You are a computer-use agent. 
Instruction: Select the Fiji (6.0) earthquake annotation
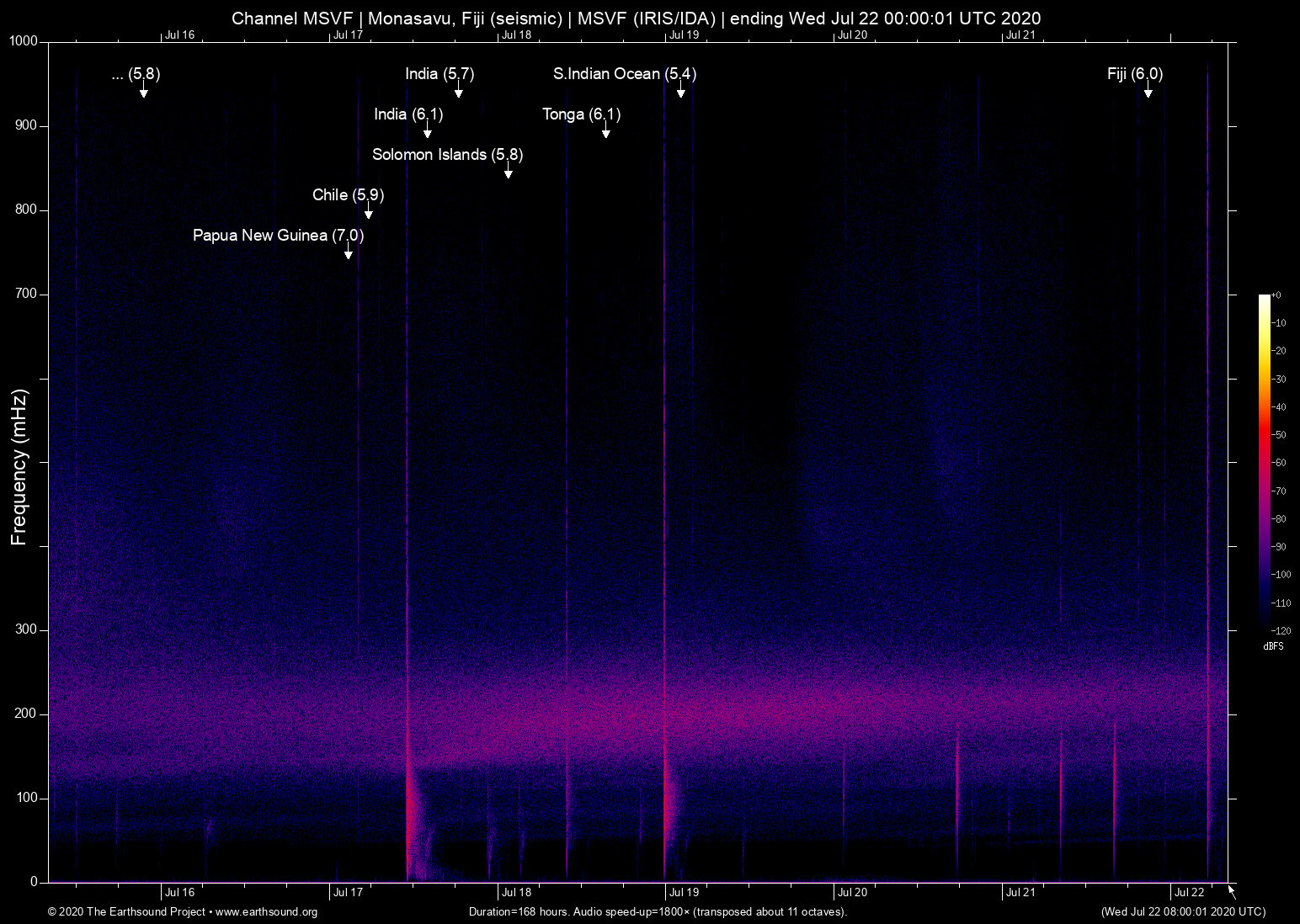point(1134,74)
